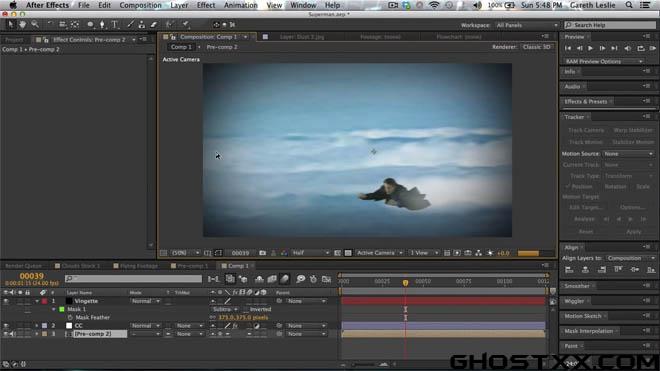Toggle Motion Blur enable in timeline

pos(285,279)
